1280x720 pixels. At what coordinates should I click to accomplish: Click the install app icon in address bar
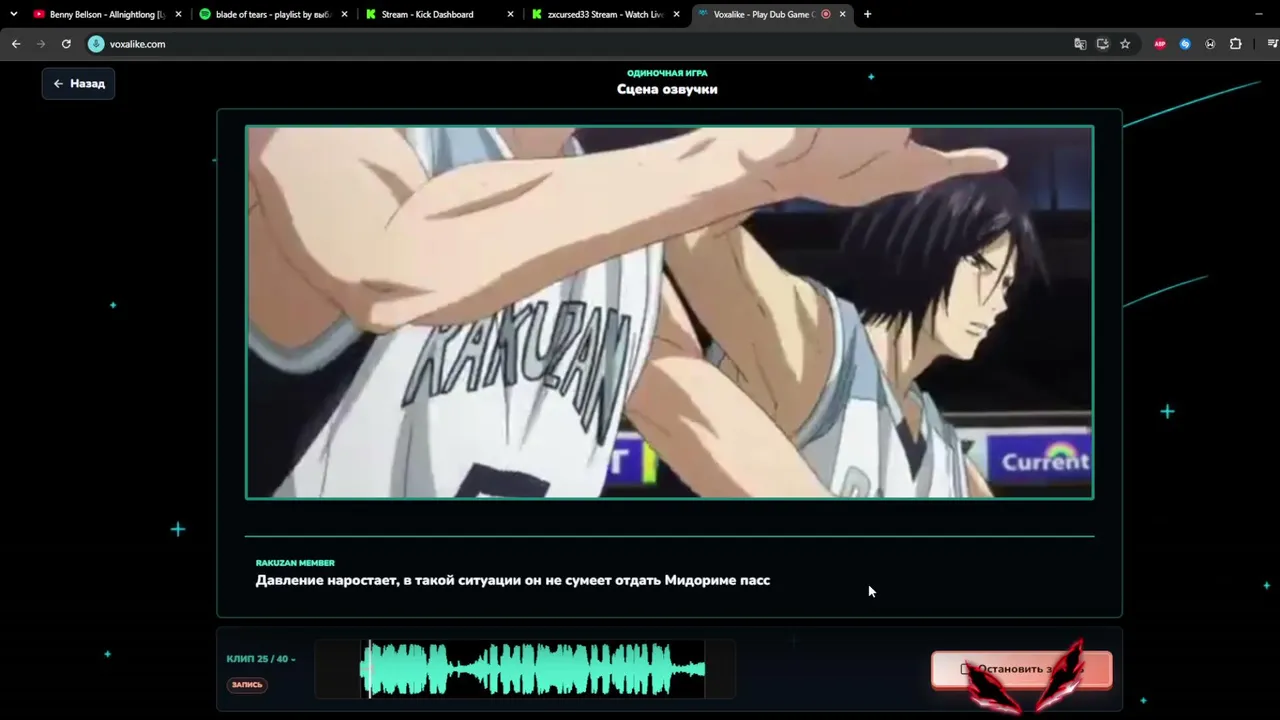tap(1103, 44)
